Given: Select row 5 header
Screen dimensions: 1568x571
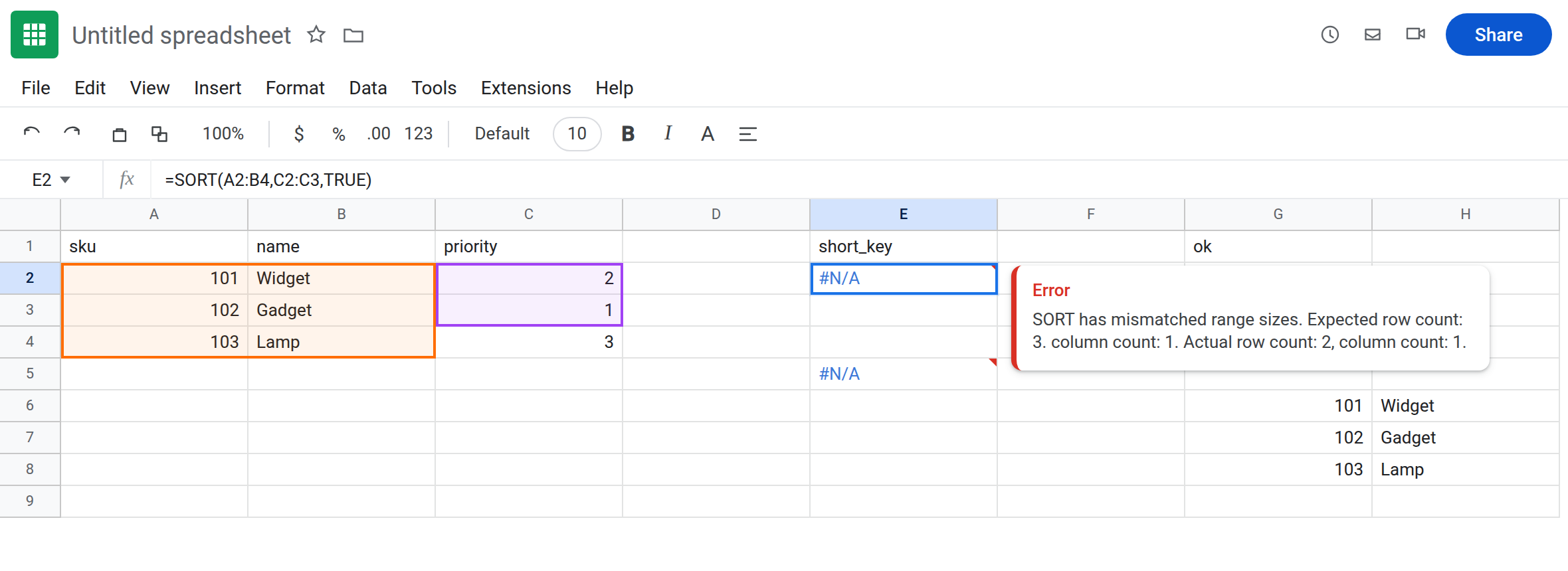Looking at the screenshot, I should [30, 373].
